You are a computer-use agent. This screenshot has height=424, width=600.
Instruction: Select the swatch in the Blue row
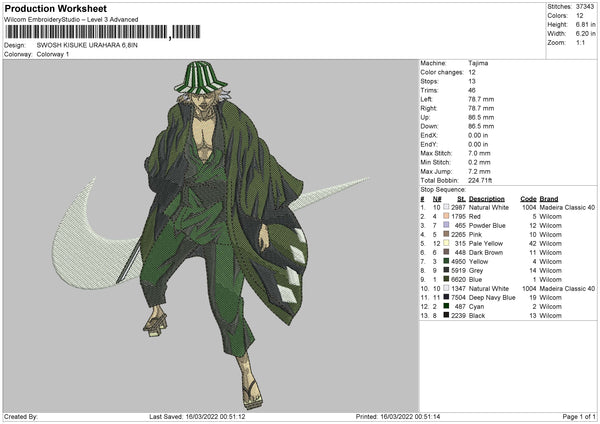(446, 279)
